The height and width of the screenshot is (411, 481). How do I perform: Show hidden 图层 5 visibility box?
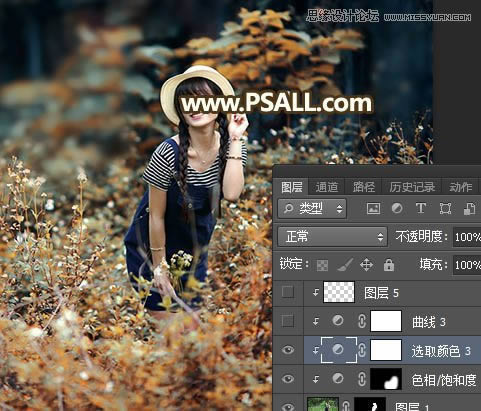[x=288, y=292]
